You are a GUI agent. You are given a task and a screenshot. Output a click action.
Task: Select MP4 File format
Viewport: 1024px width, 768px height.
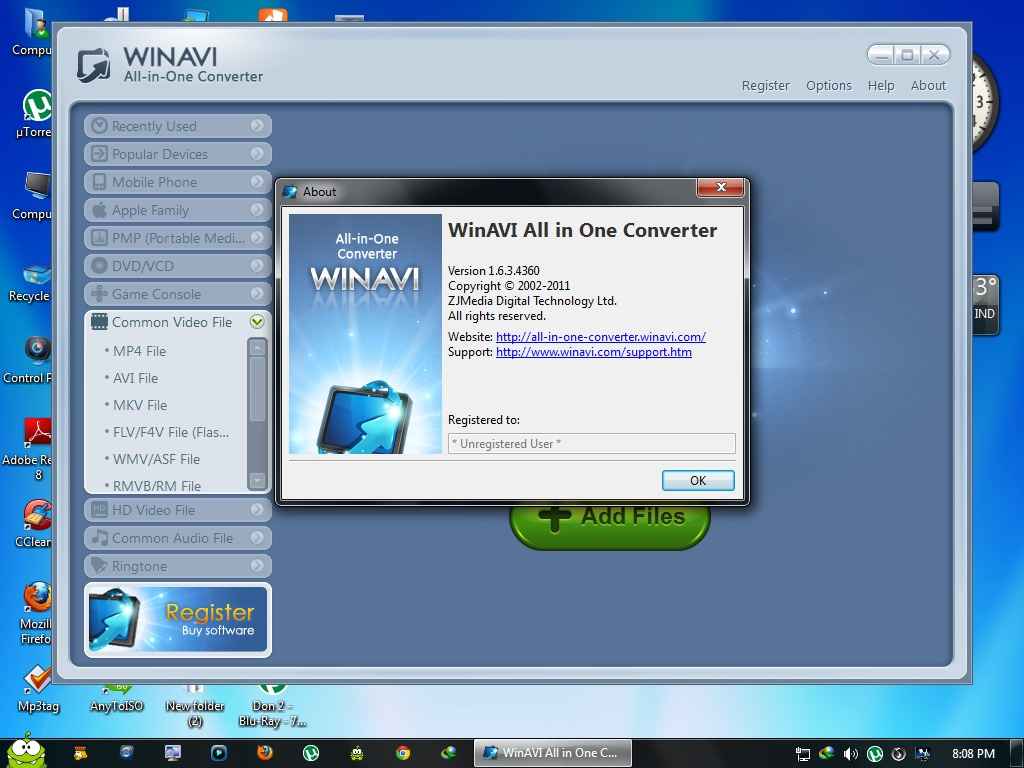pyautogui.click(x=139, y=351)
